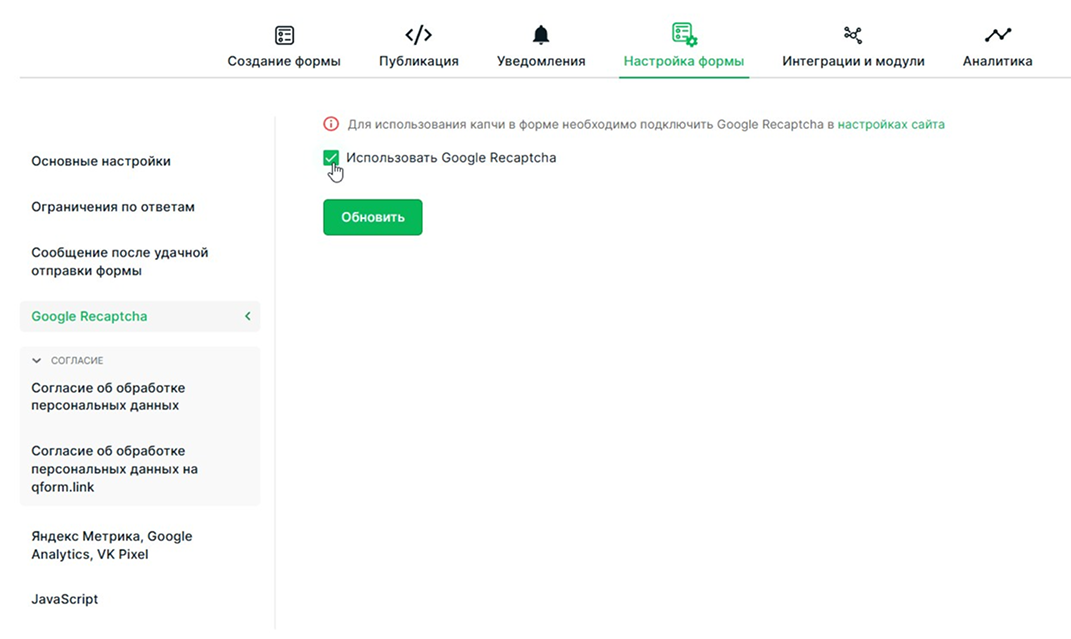Screen dimensions: 1071x639
Task: Click the form creation list icon
Action: point(284,35)
